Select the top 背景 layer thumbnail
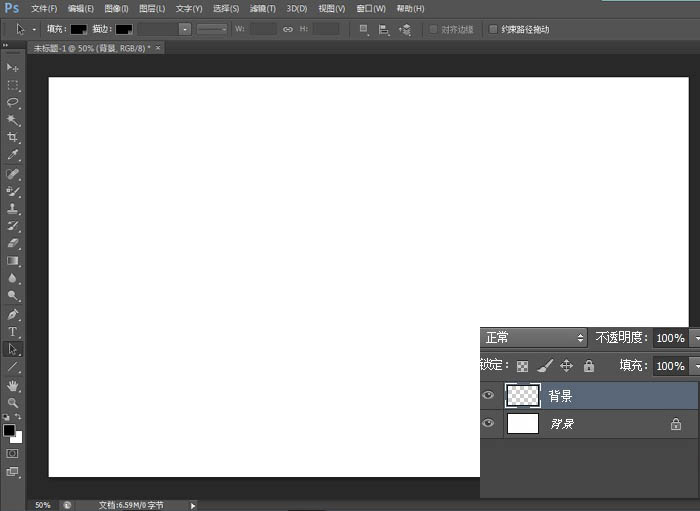Viewport: 700px width, 511px height. tap(523, 395)
